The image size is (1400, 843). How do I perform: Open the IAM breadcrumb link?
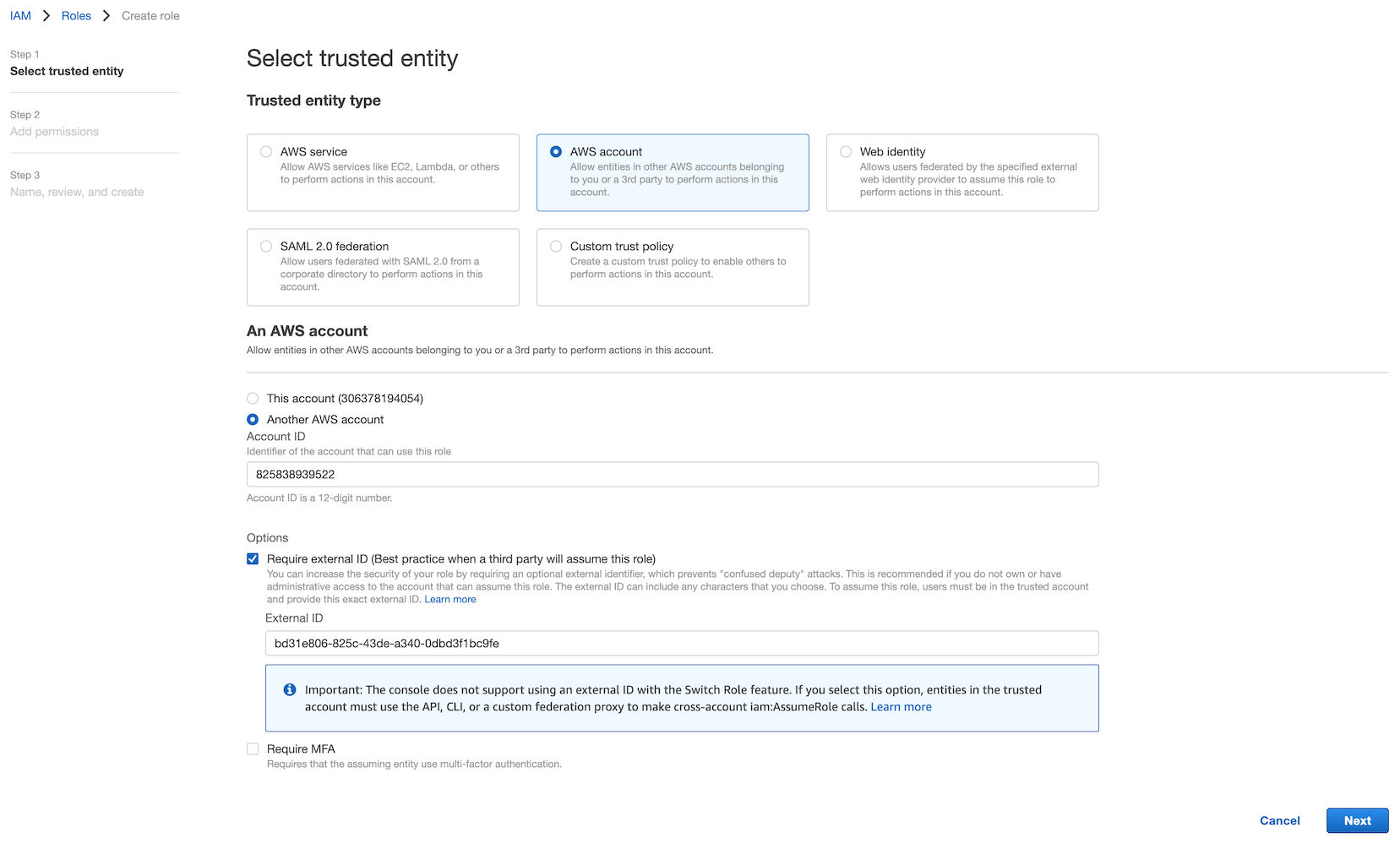click(20, 16)
